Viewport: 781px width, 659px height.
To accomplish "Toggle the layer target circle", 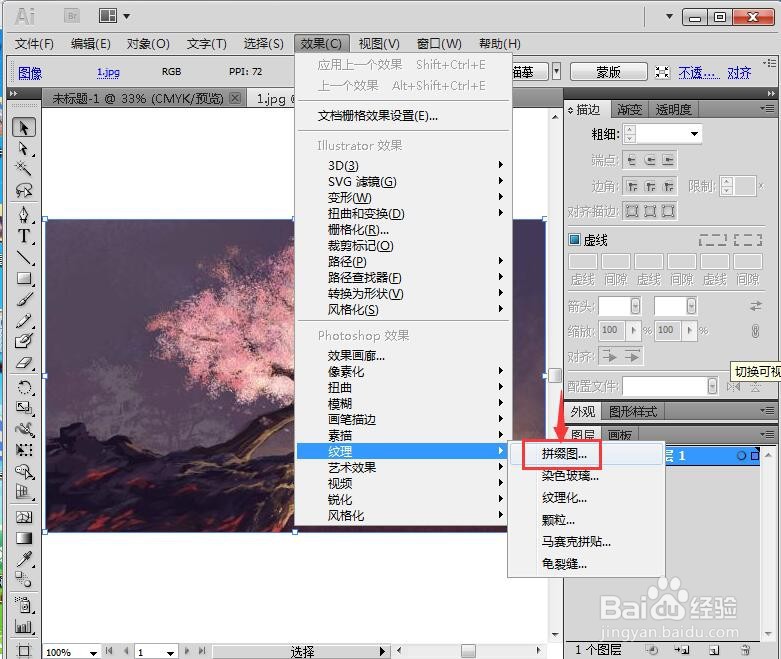I will 741,455.
